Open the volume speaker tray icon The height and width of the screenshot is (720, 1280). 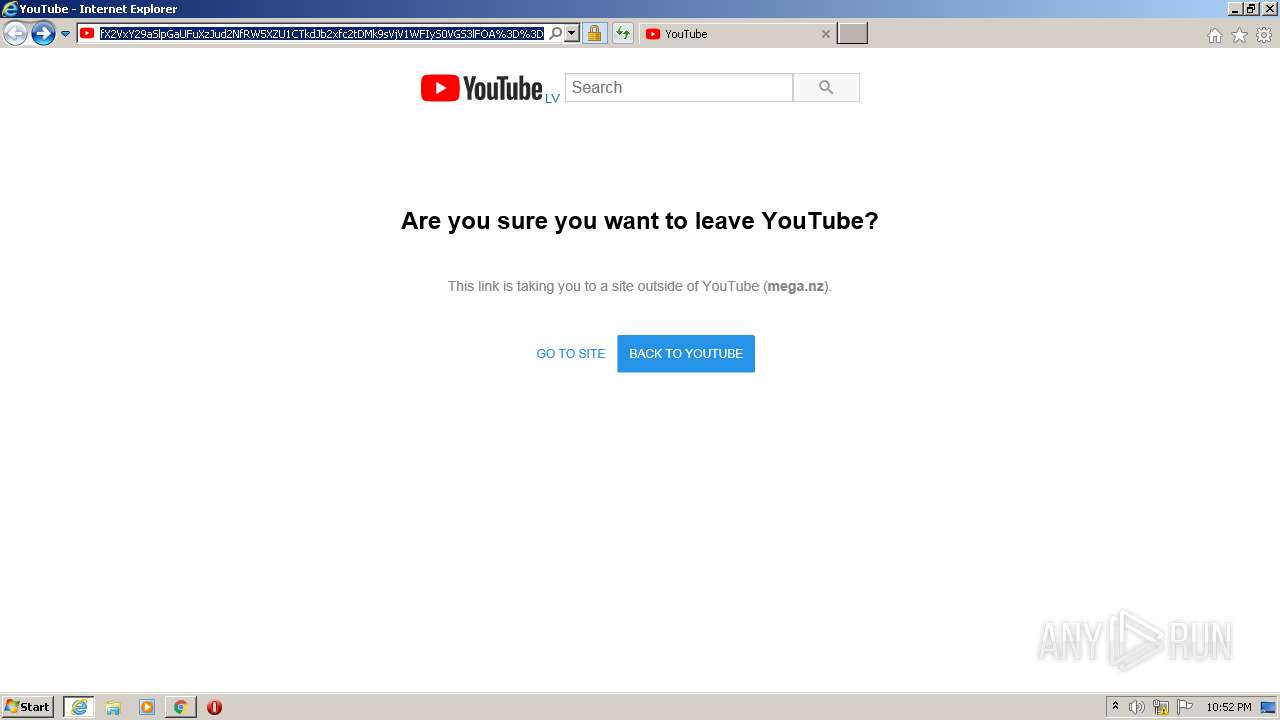click(1137, 707)
